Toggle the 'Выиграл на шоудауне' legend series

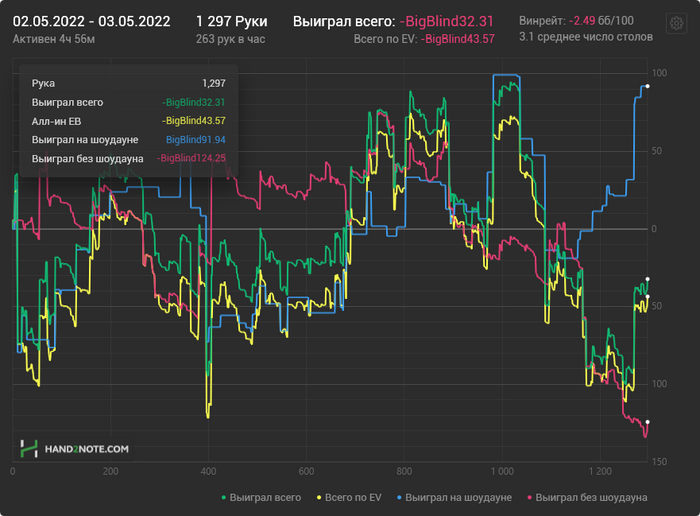click(x=454, y=497)
